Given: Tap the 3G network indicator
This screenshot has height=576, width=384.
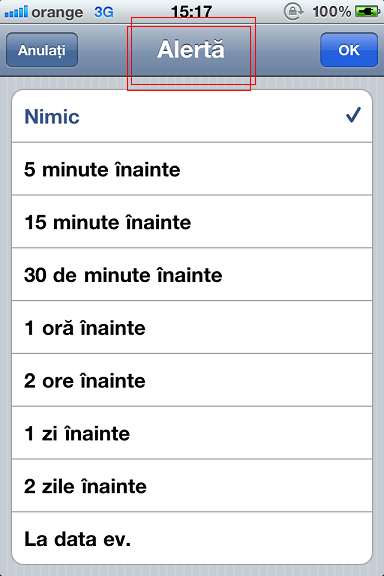Looking at the screenshot, I should [104, 12].
